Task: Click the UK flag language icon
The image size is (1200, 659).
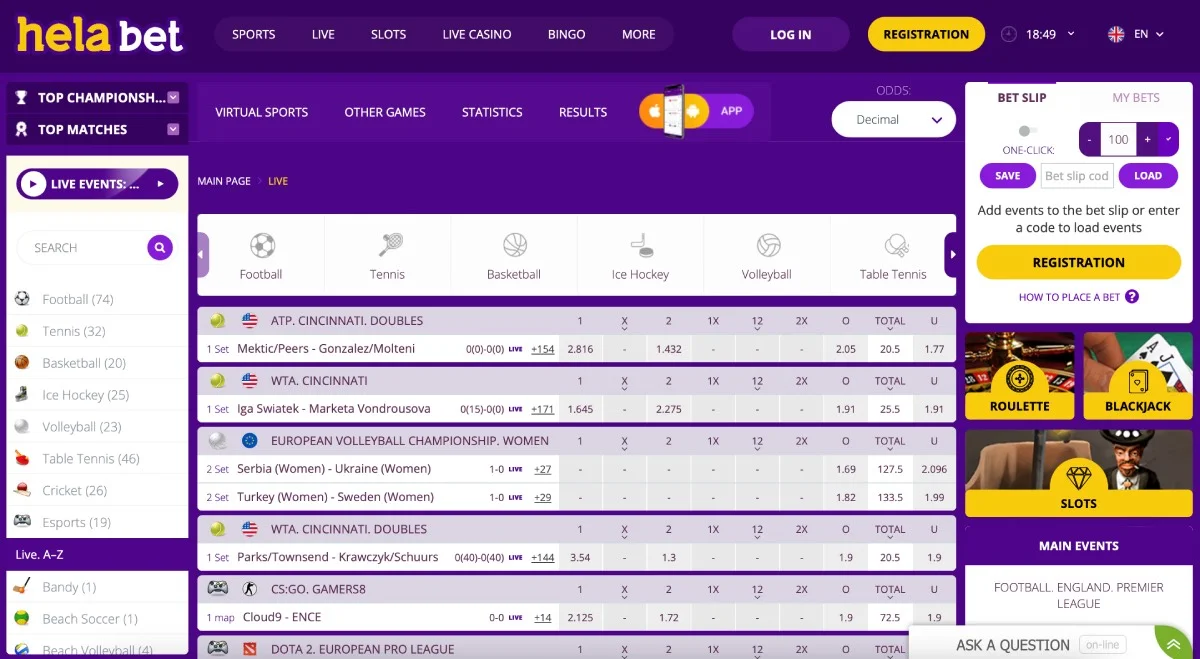Action: 1116,34
